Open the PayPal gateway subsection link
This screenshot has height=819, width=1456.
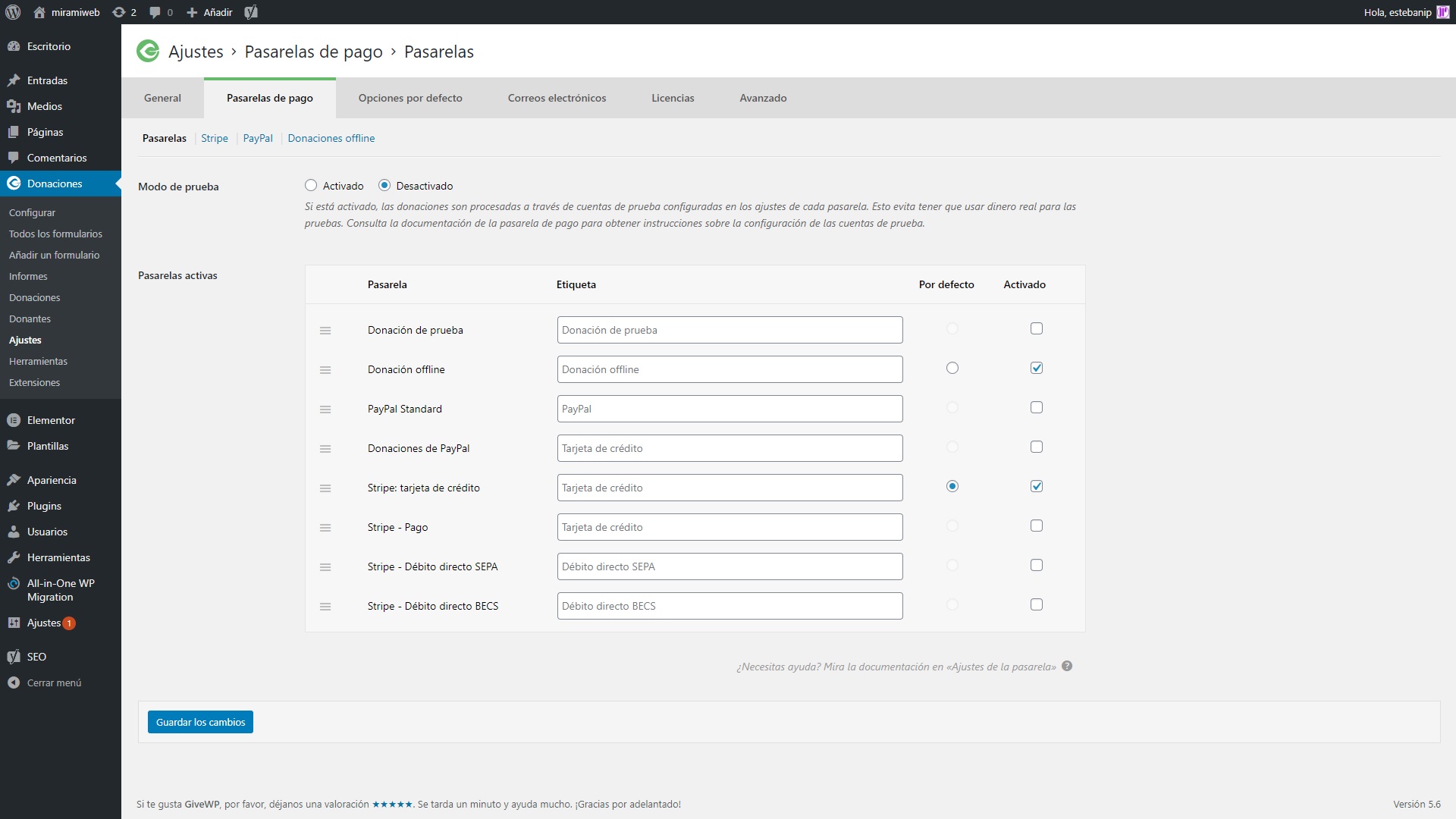pyautogui.click(x=258, y=138)
